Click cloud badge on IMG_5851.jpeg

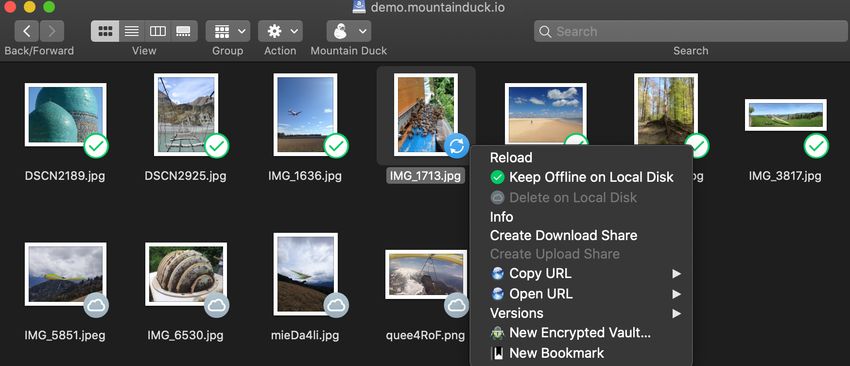pos(96,306)
